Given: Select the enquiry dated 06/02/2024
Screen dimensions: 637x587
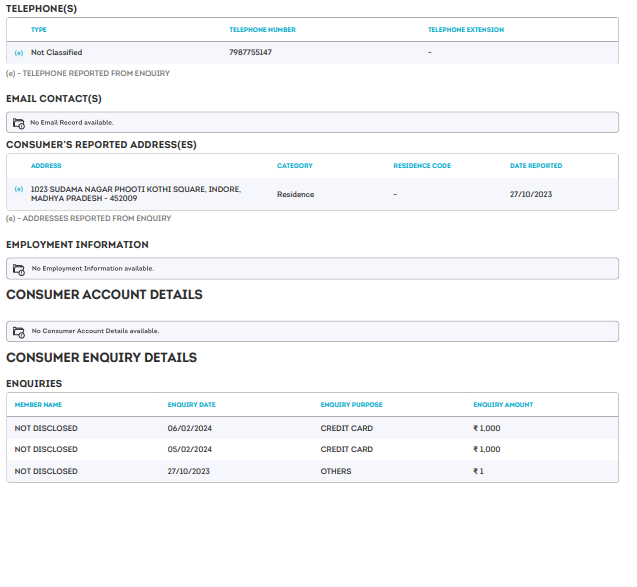Looking at the screenshot, I should coord(189,428).
